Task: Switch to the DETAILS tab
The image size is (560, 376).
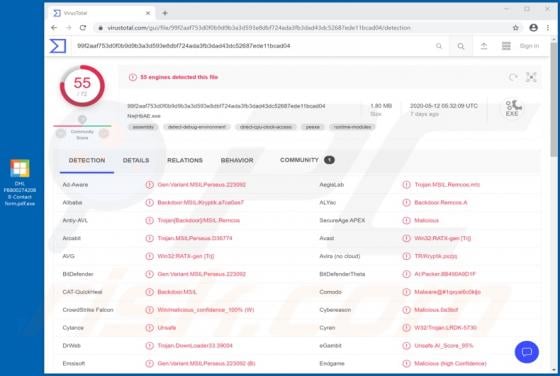Action: click(x=136, y=160)
